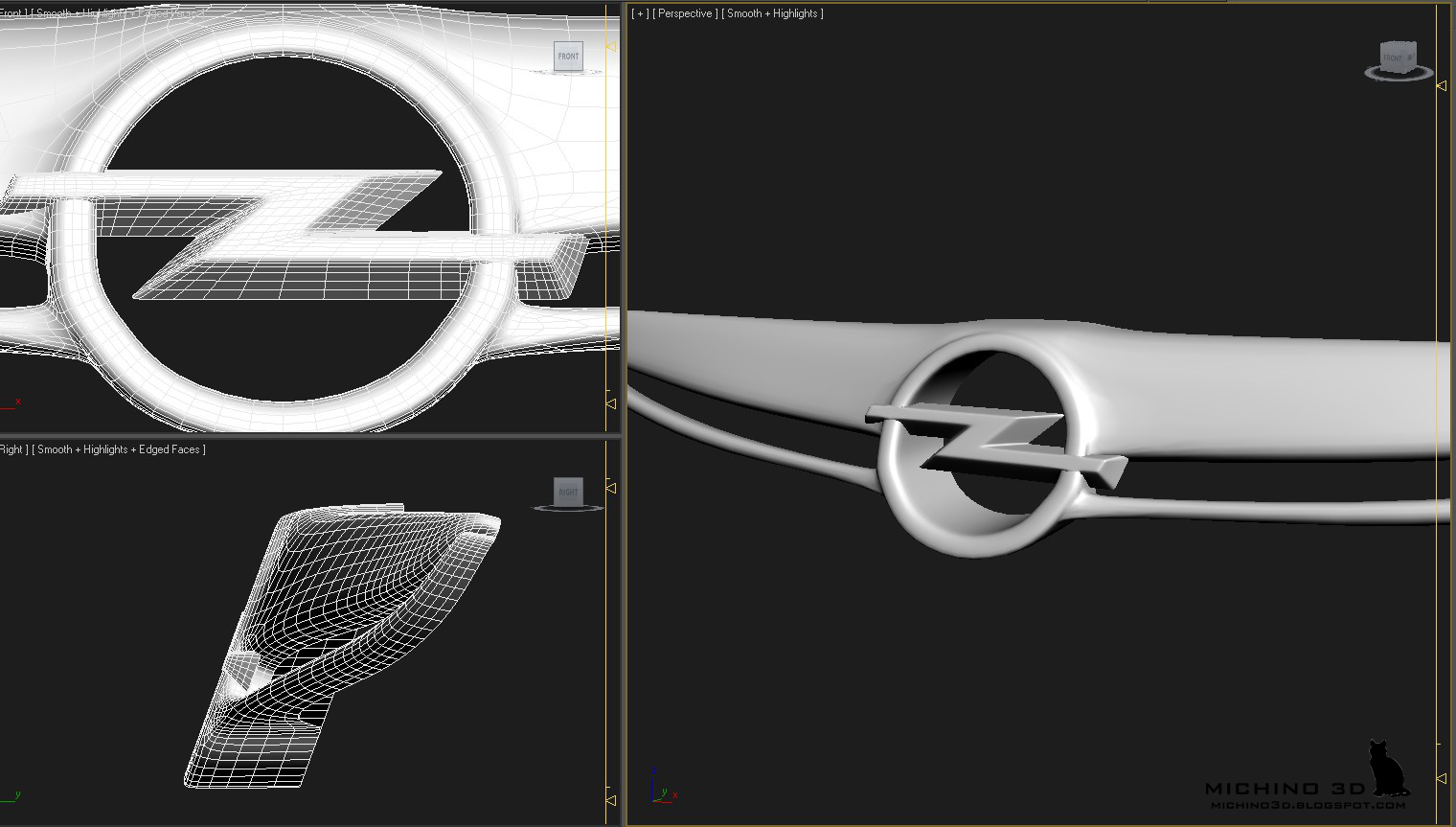Open Front viewport Smooth + Highlights shading menu

[118, 13]
